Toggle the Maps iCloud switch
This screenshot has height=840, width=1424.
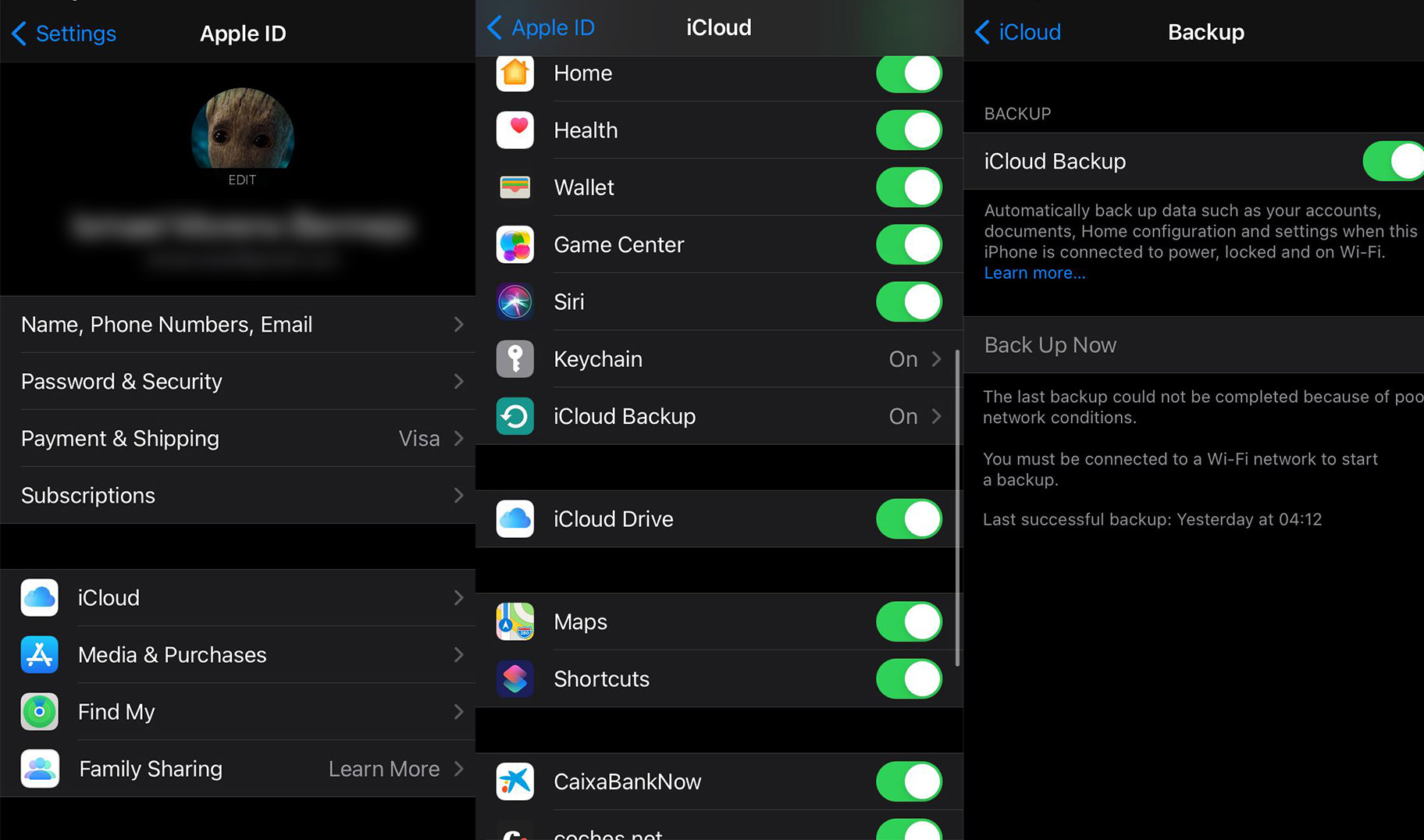click(909, 621)
